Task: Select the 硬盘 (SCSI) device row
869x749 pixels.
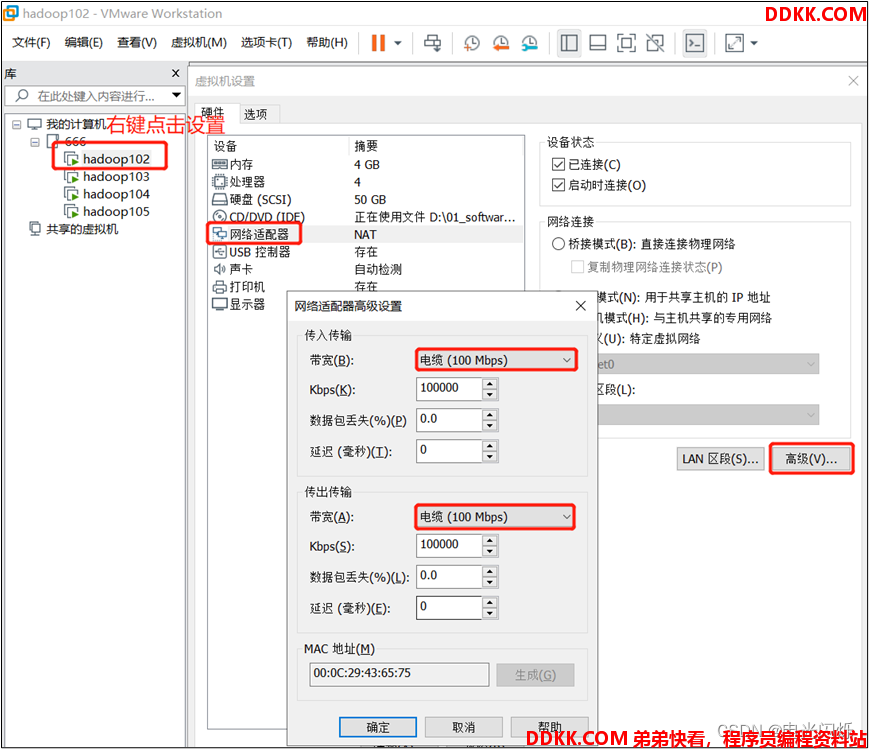Action: click(x=366, y=200)
